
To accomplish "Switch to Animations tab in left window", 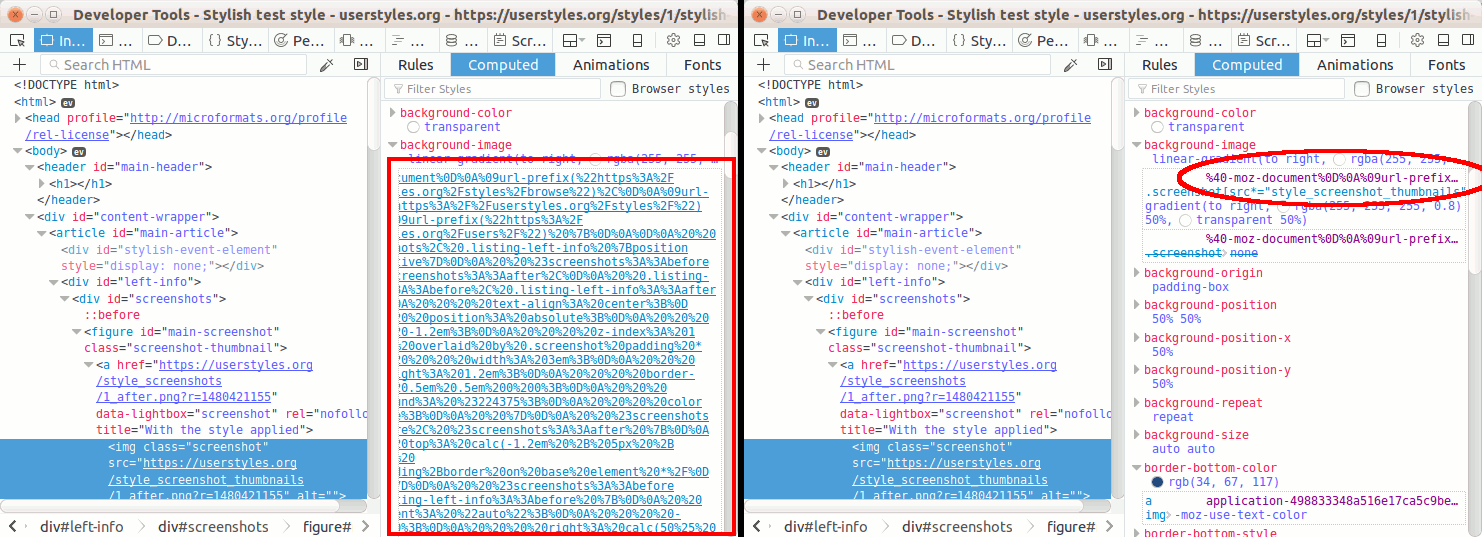I will pyautogui.click(x=611, y=65).
